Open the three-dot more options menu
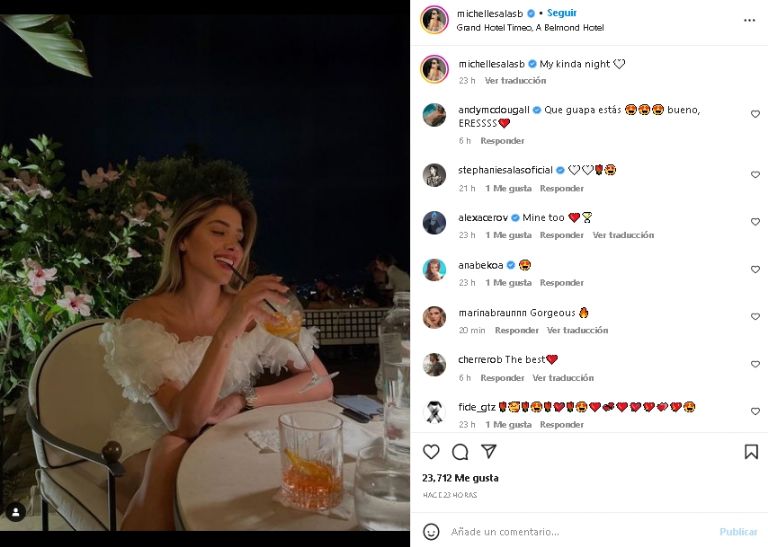Screen dimensions: 768x547 coord(749,20)
